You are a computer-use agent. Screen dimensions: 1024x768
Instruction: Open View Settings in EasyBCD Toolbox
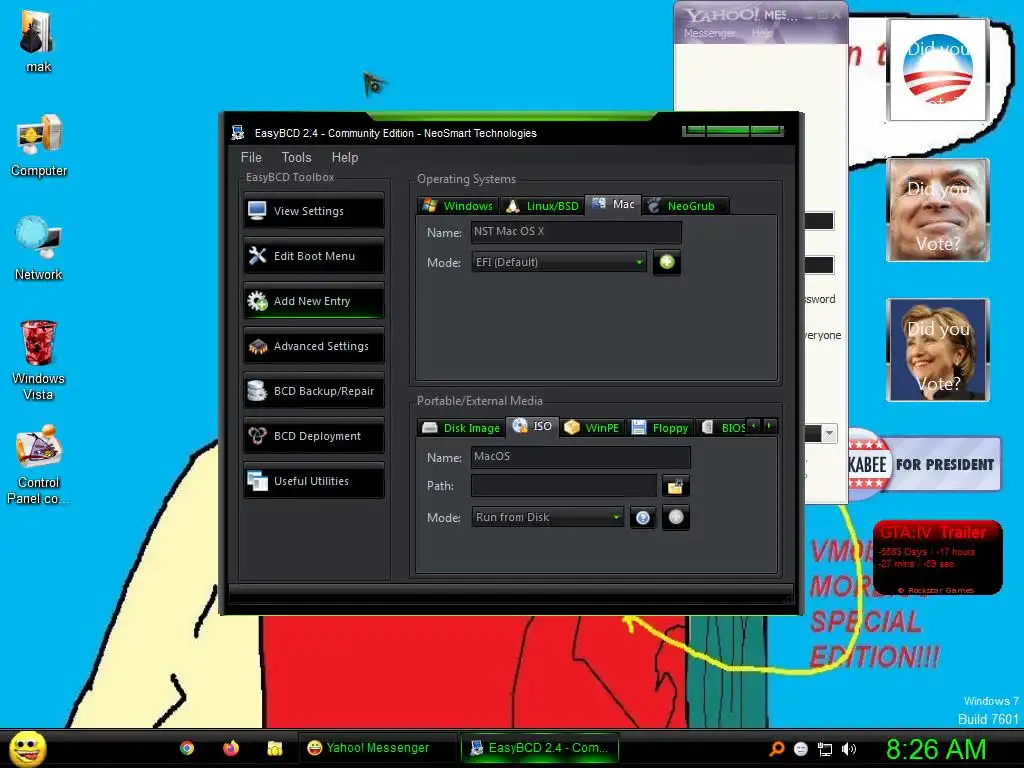click(x=314, y=211)
